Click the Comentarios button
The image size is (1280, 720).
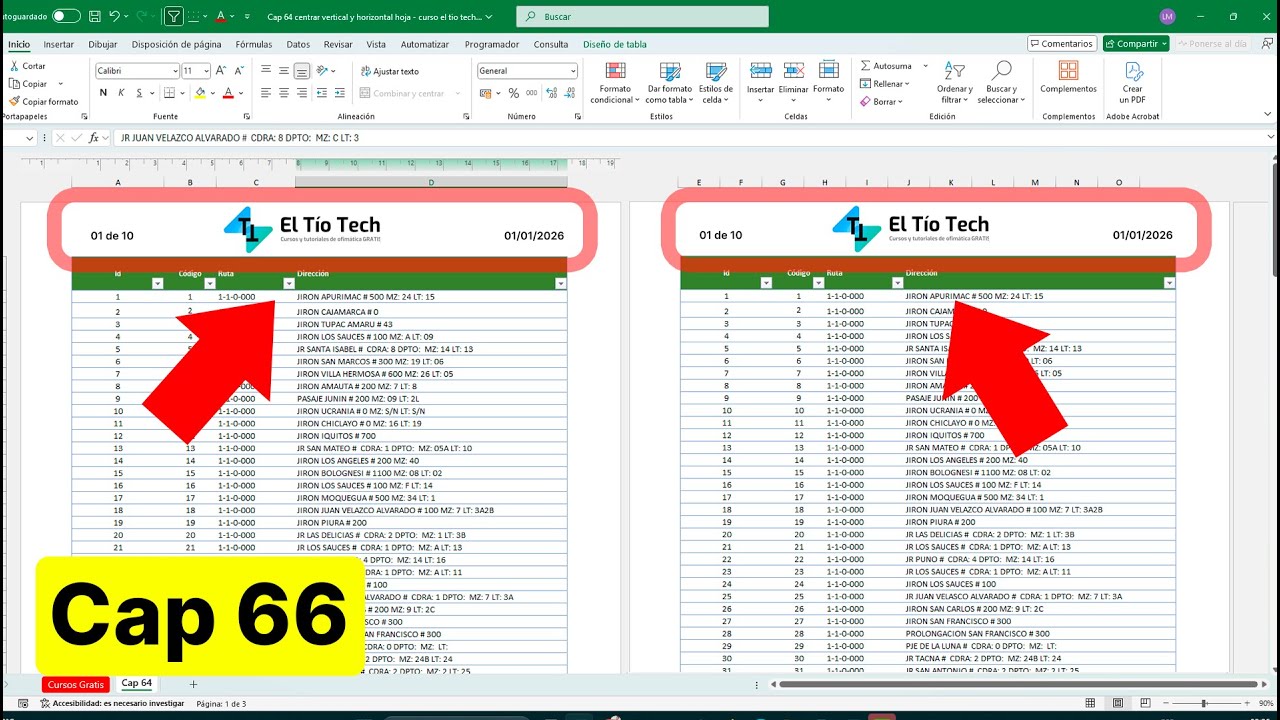click(1062, 44)
